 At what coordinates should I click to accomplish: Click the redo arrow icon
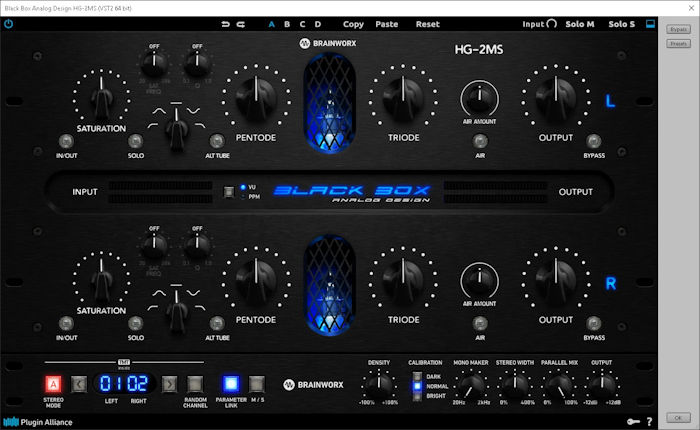[x=241, y=24]
